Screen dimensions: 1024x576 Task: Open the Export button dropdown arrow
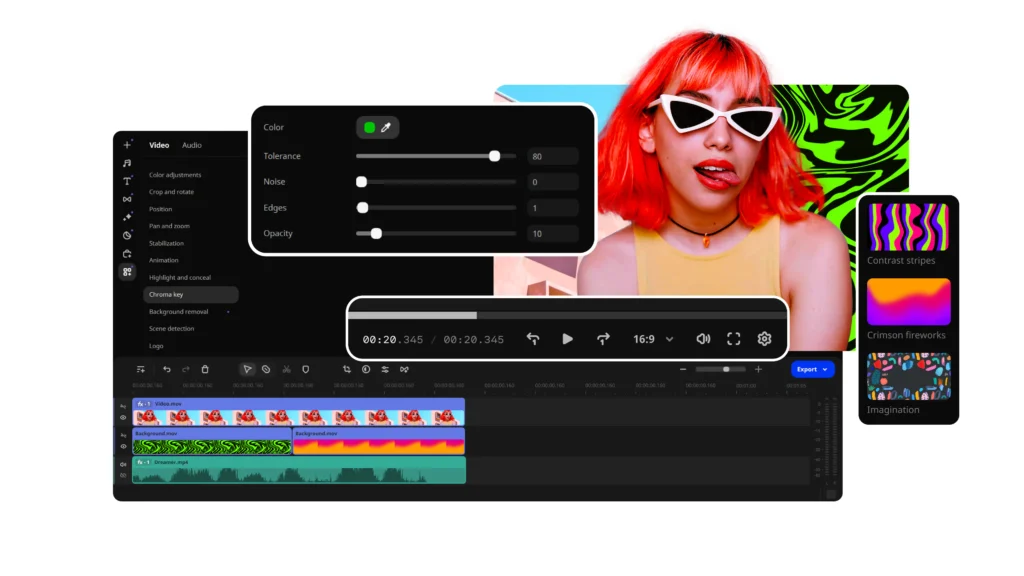point(825,369)
